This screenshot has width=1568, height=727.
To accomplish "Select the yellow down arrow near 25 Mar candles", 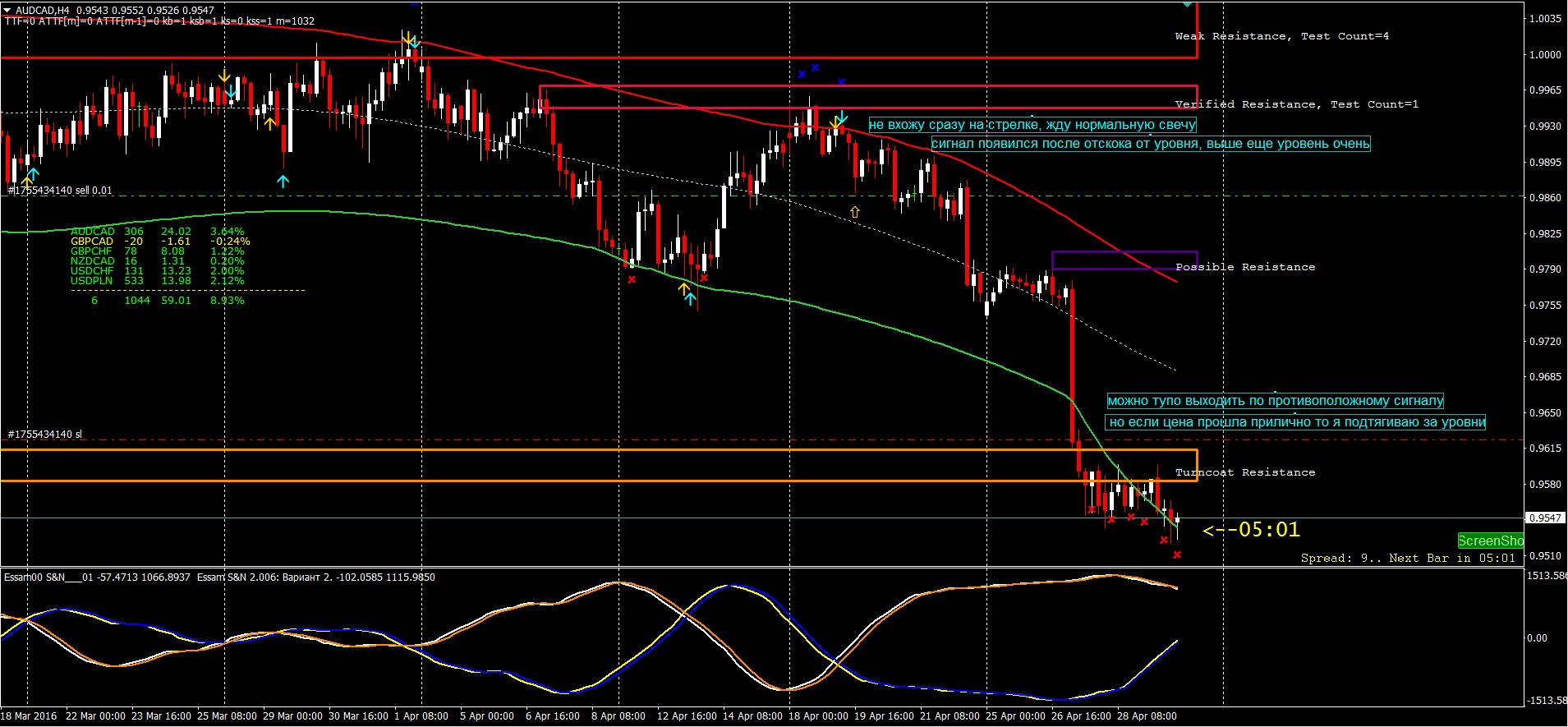I will tap(224, 76).
